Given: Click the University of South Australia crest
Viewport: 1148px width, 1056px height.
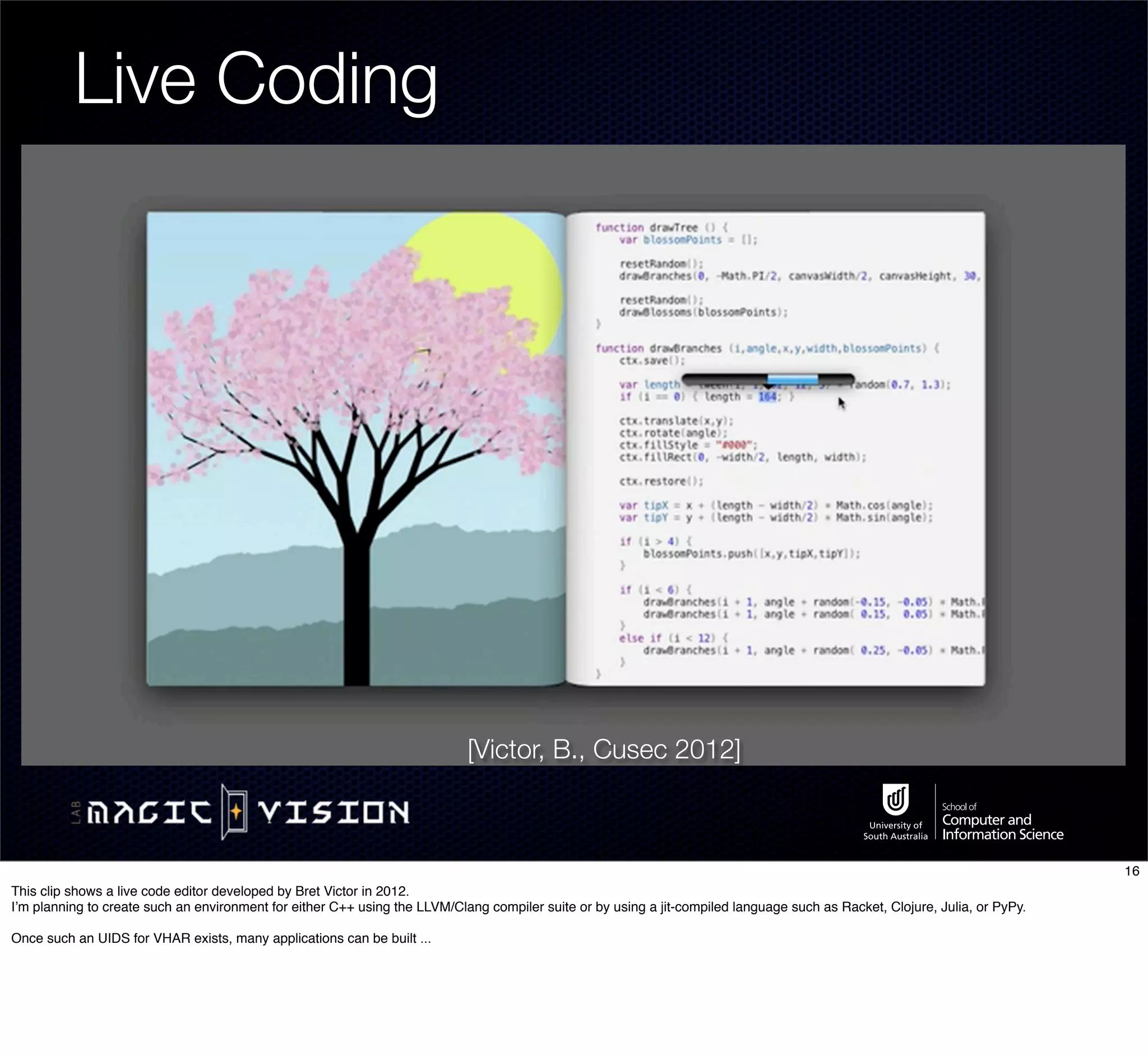Looking at the screenshot, I should 895,799.
